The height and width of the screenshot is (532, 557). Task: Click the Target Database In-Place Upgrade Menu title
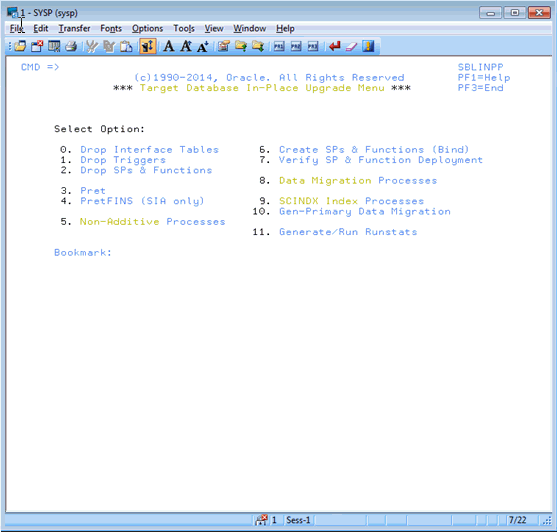[262, 88]
